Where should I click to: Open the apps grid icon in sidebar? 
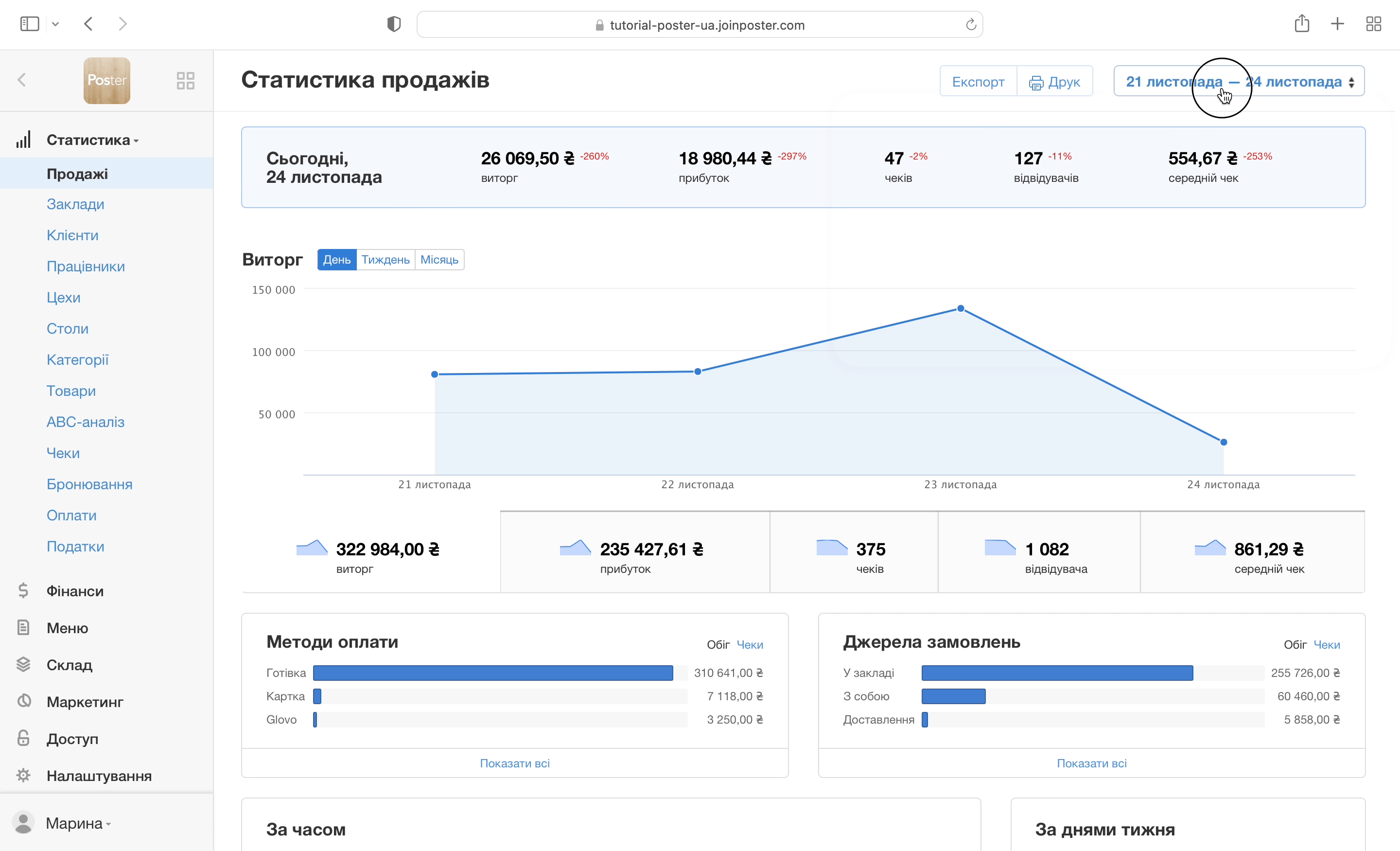[x=185, y=81]
